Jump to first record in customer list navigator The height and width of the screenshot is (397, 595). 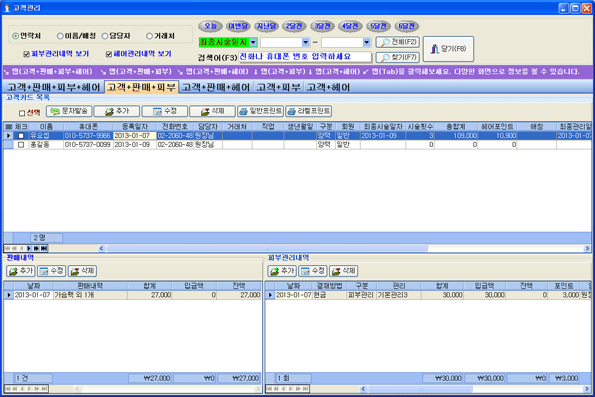[x=7, y=248]
